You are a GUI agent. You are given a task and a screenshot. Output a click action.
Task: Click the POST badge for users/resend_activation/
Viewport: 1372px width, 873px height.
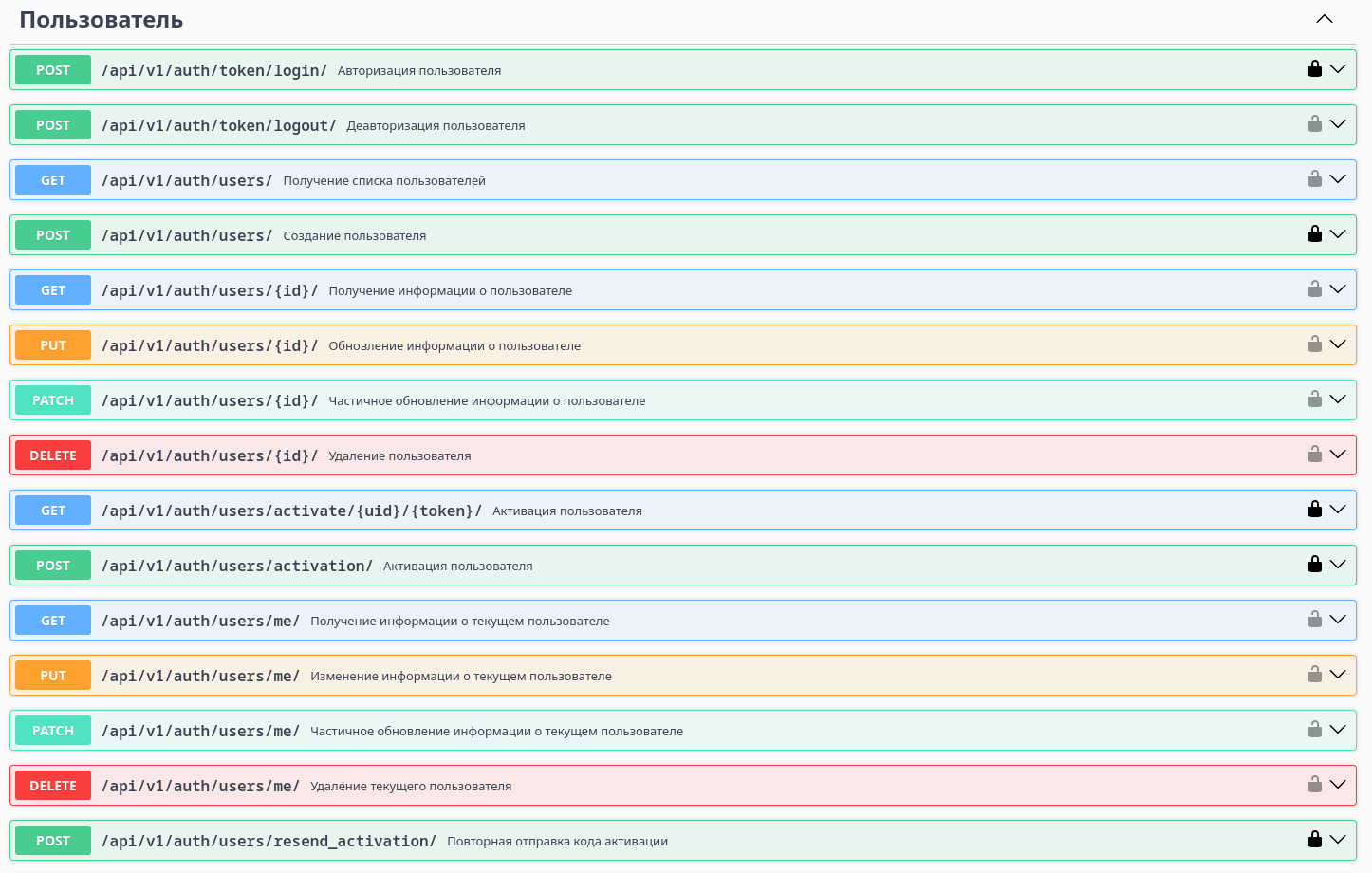click(x=53, y=841)
